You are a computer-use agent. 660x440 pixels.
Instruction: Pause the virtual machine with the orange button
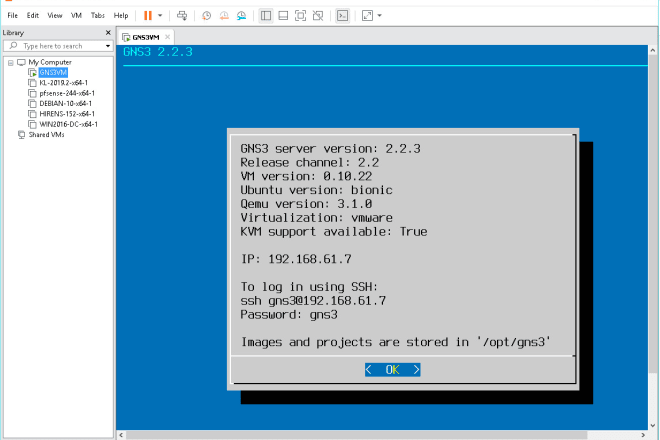[148, 16]
